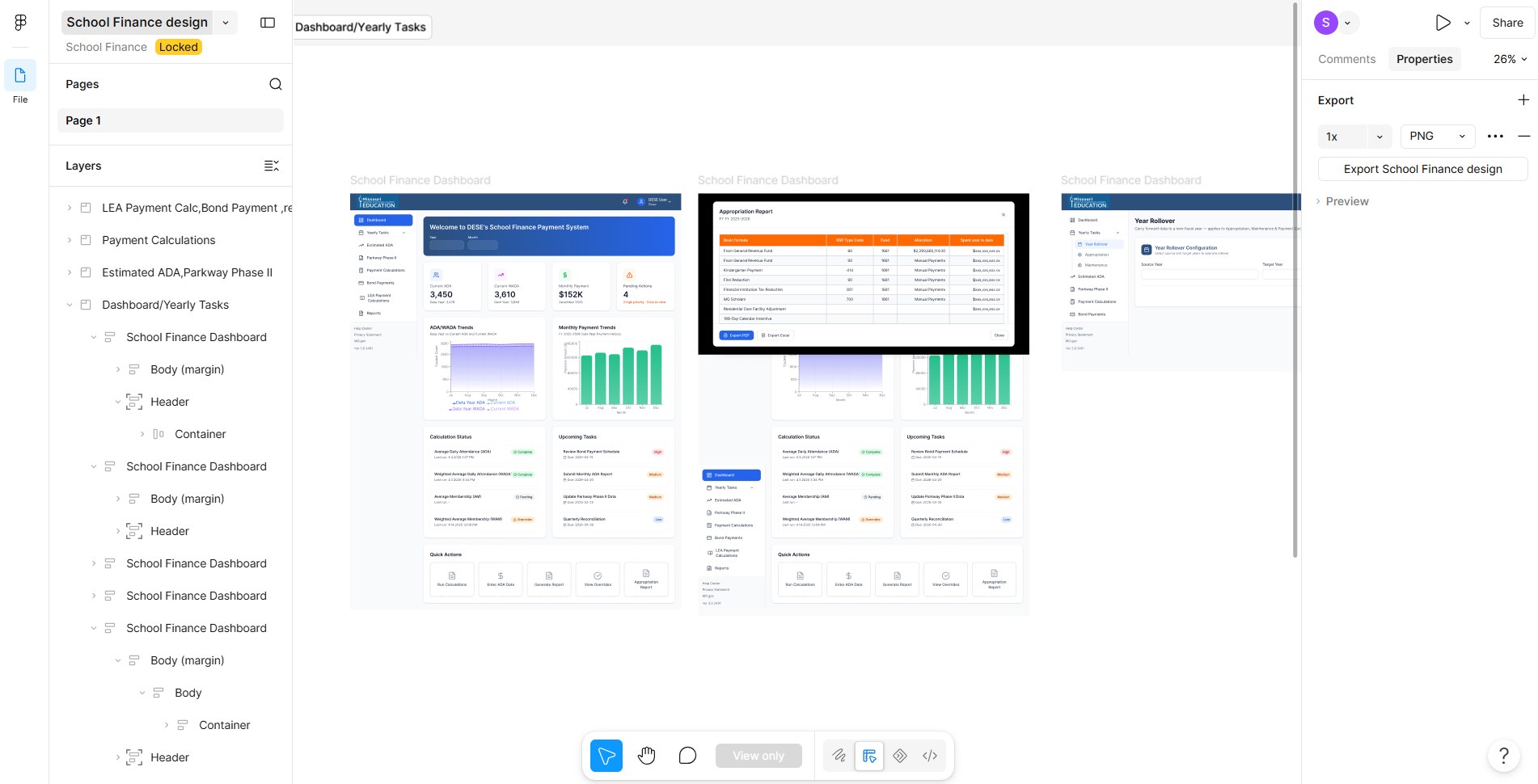Expand the Preview section
The width and height of the screenshot is (1538, 784).
[x=1319, y=201]
